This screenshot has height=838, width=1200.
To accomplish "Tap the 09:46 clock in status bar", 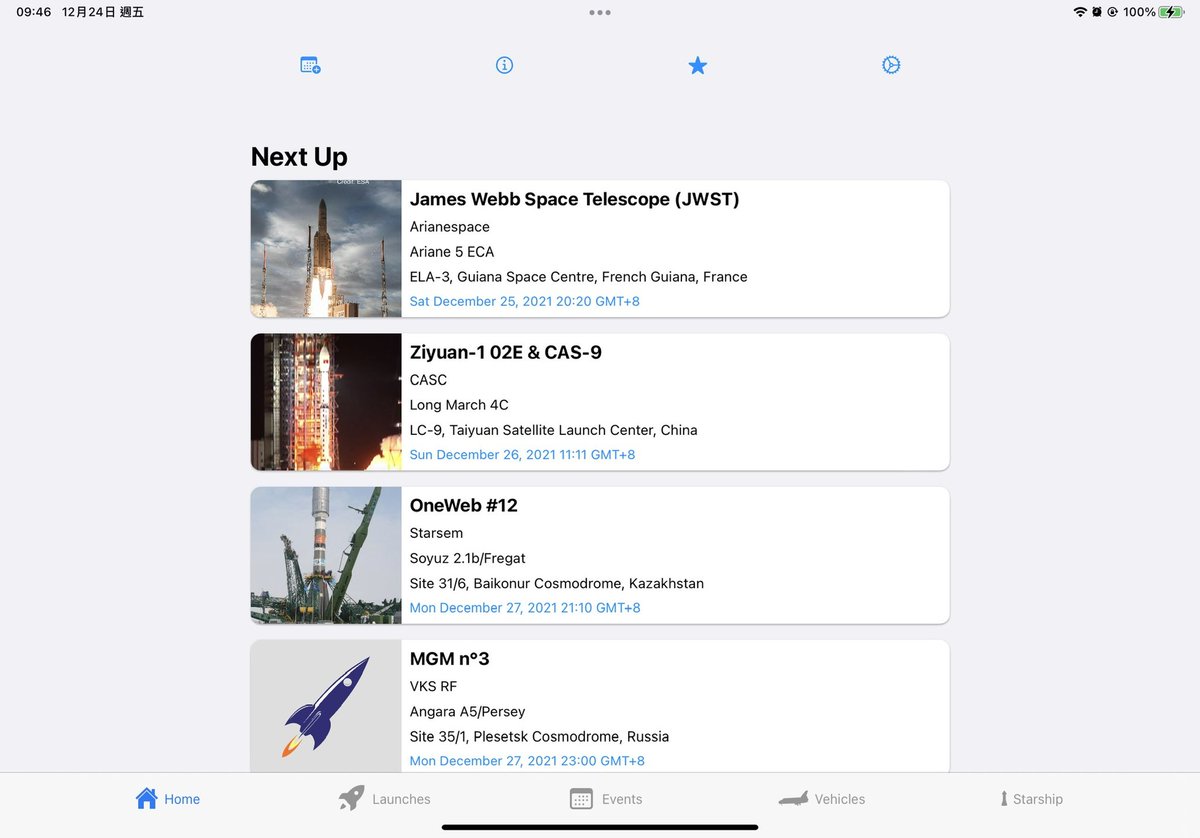I will coord(34,12).
